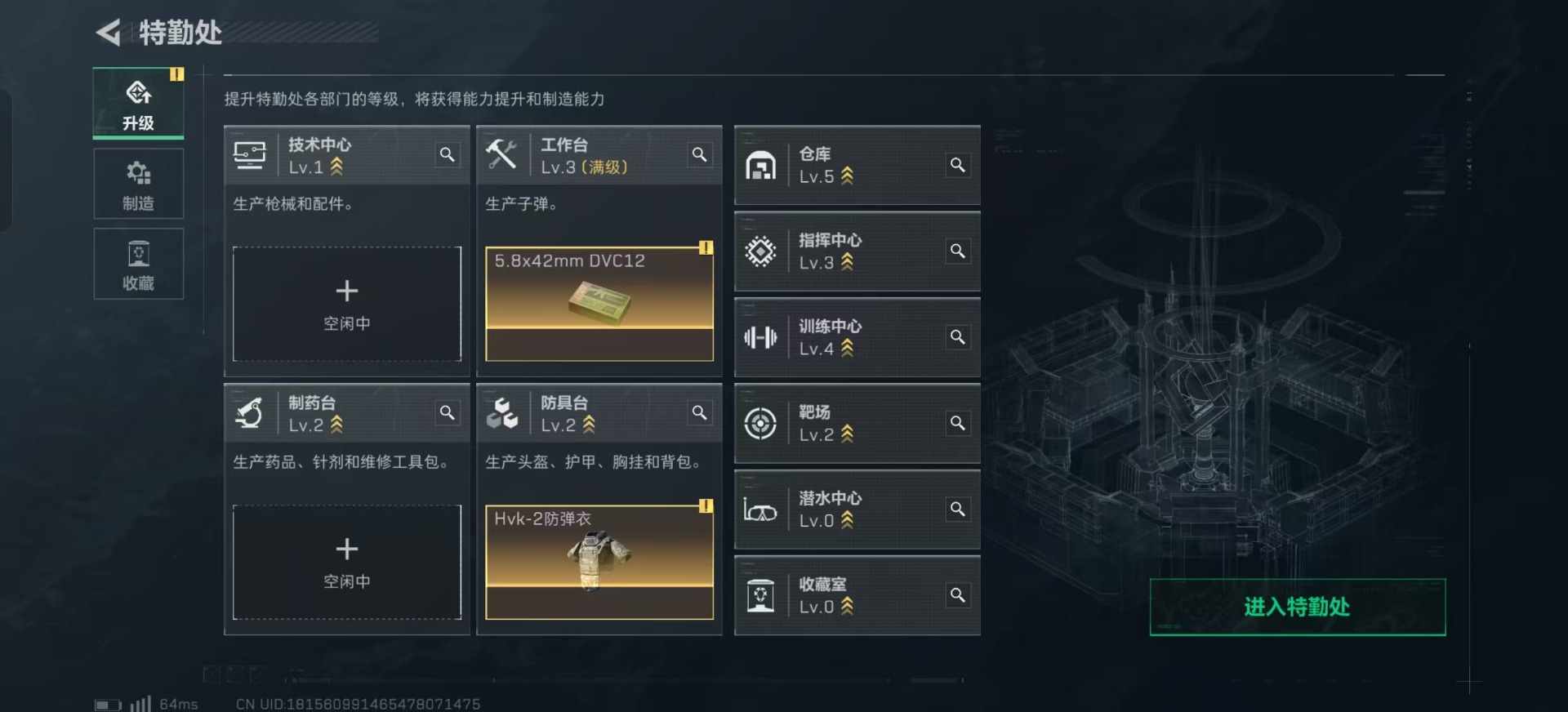Screen dimensions: 1568x712
Task: Collect the Hvk-2防弹衣 armor item
Action: [599, 562]
